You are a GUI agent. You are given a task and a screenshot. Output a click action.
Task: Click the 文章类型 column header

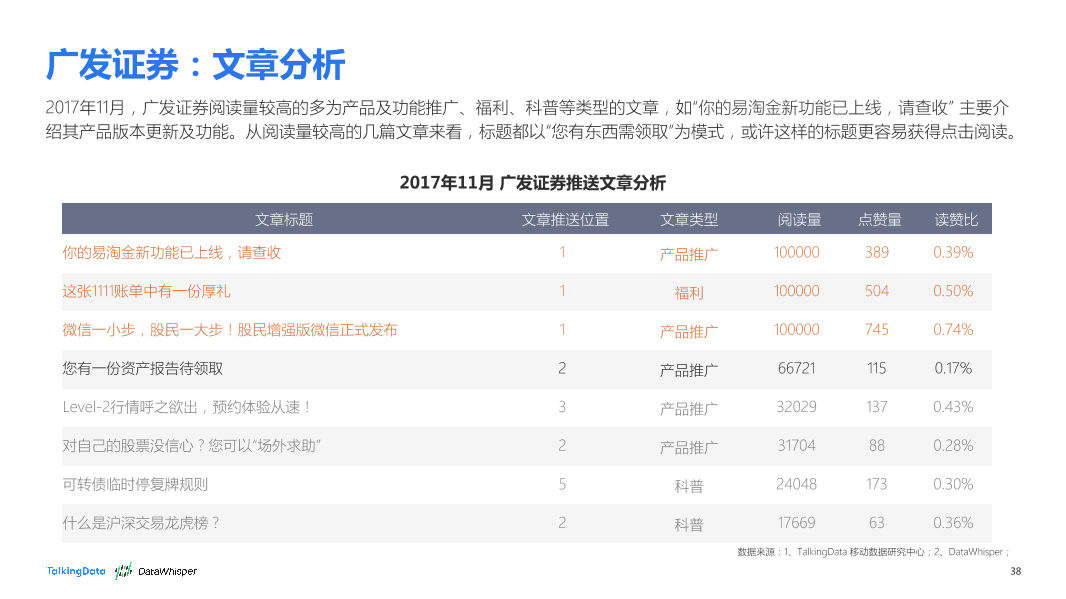click(x=689, y=220)
